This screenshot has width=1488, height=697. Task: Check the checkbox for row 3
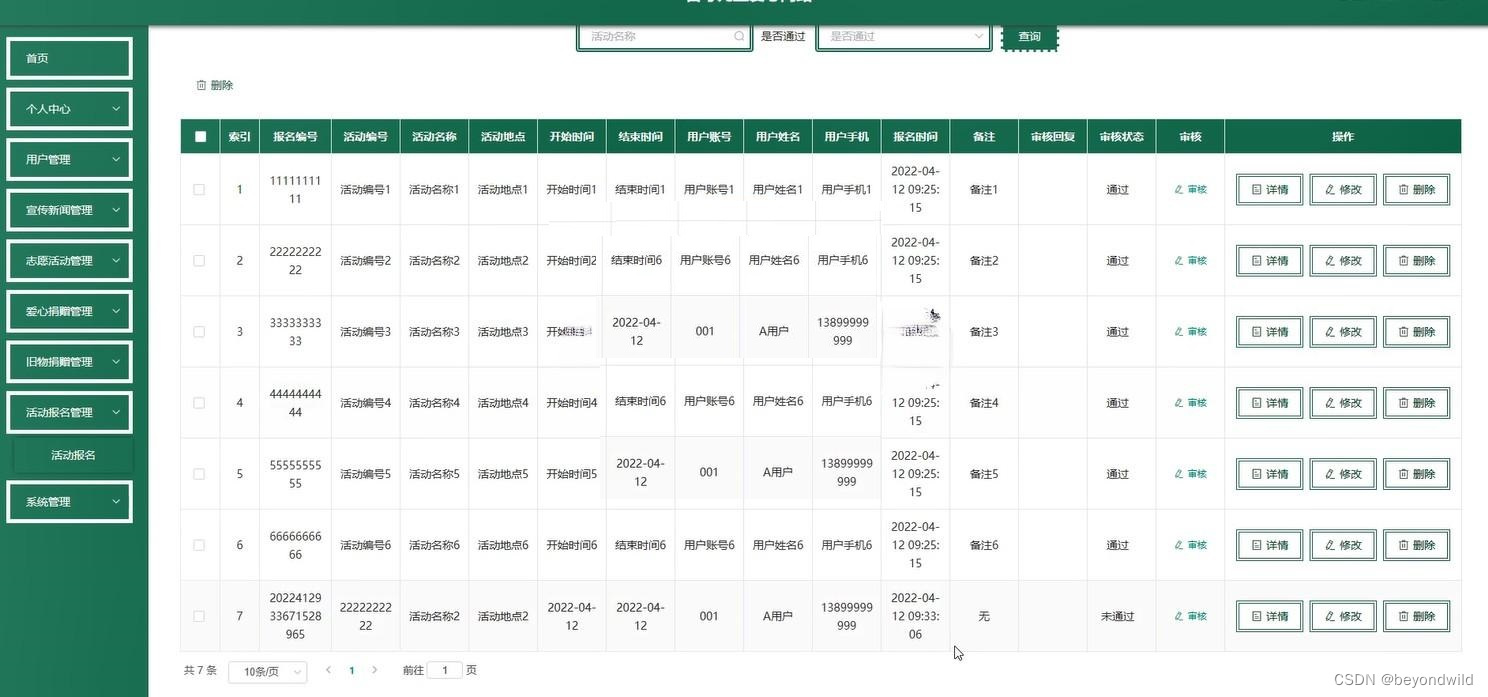click(199, 331)
